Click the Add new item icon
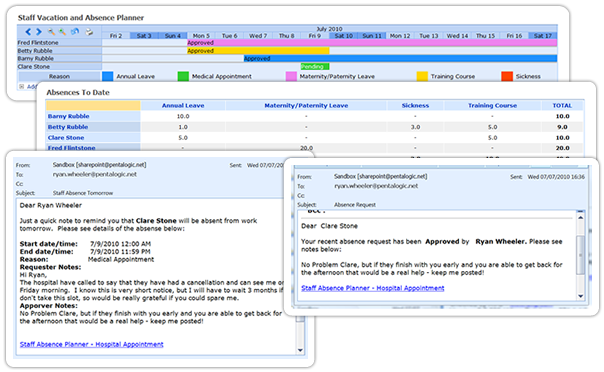The image size is (604, 372). click(x=22, y=87)
